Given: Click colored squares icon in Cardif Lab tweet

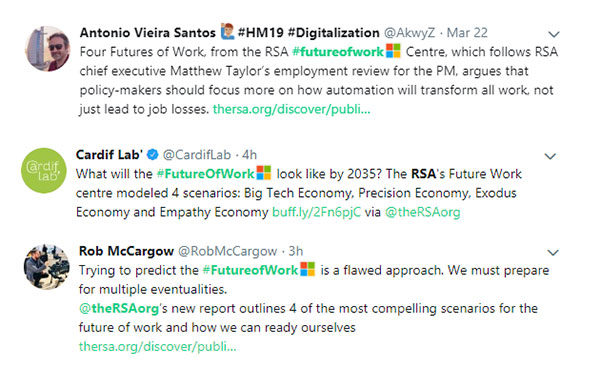Looking at the screenshot, I should point(264,173).
